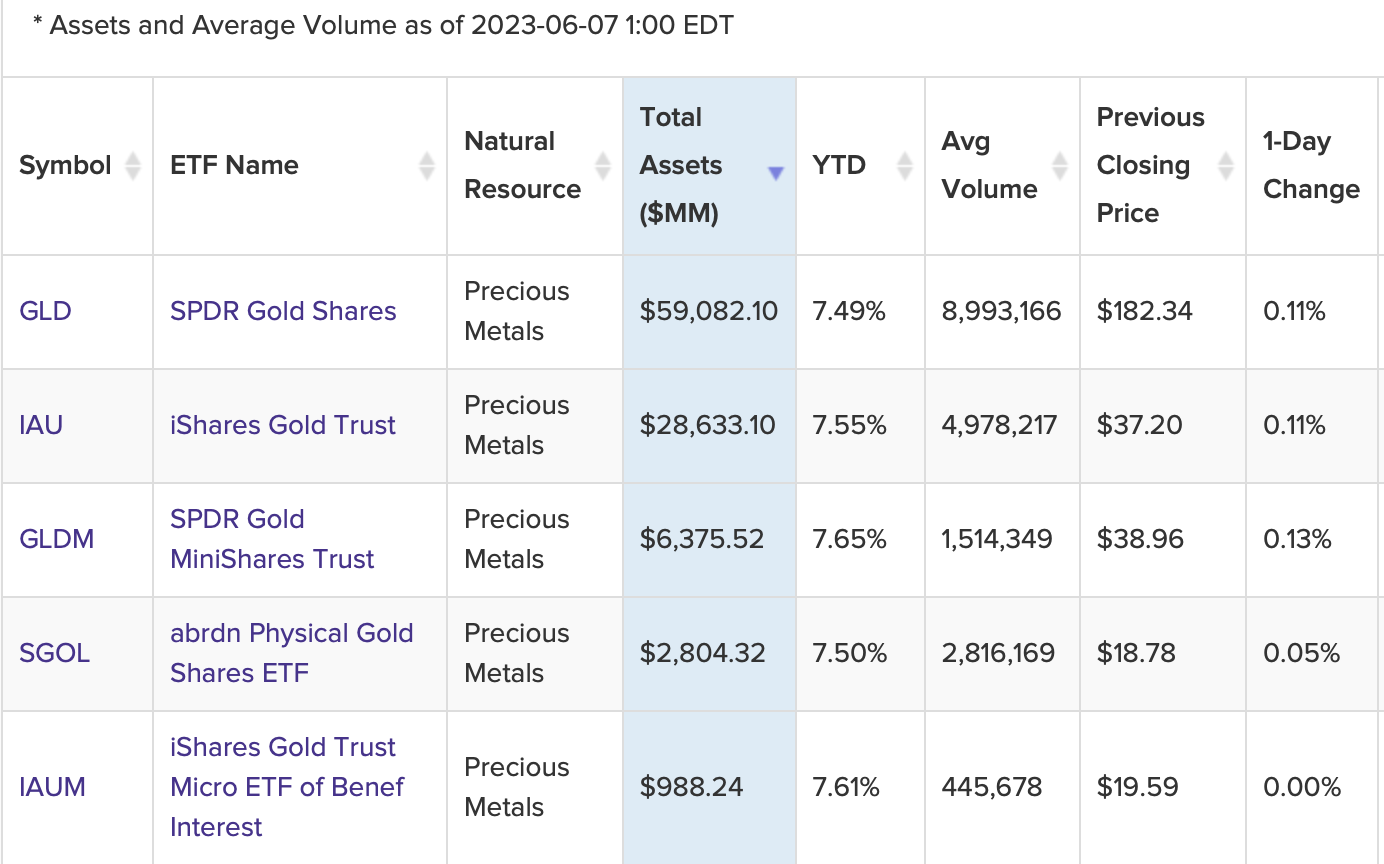Sort table by Symbol column arrows

[132, 166]
